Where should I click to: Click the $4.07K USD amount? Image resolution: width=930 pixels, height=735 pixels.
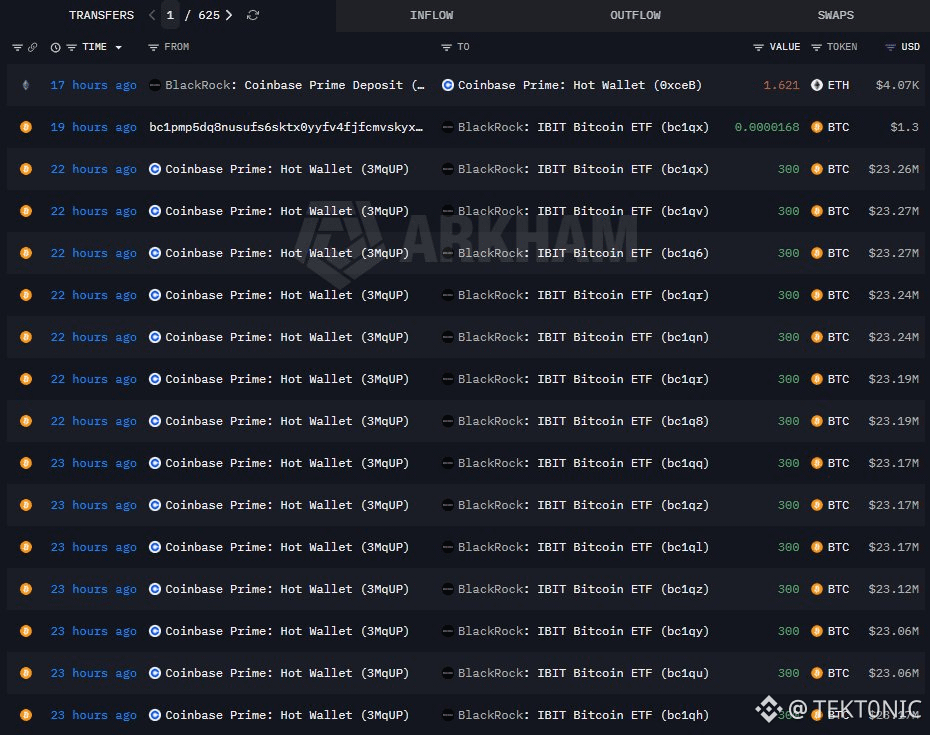coord(897,85)
